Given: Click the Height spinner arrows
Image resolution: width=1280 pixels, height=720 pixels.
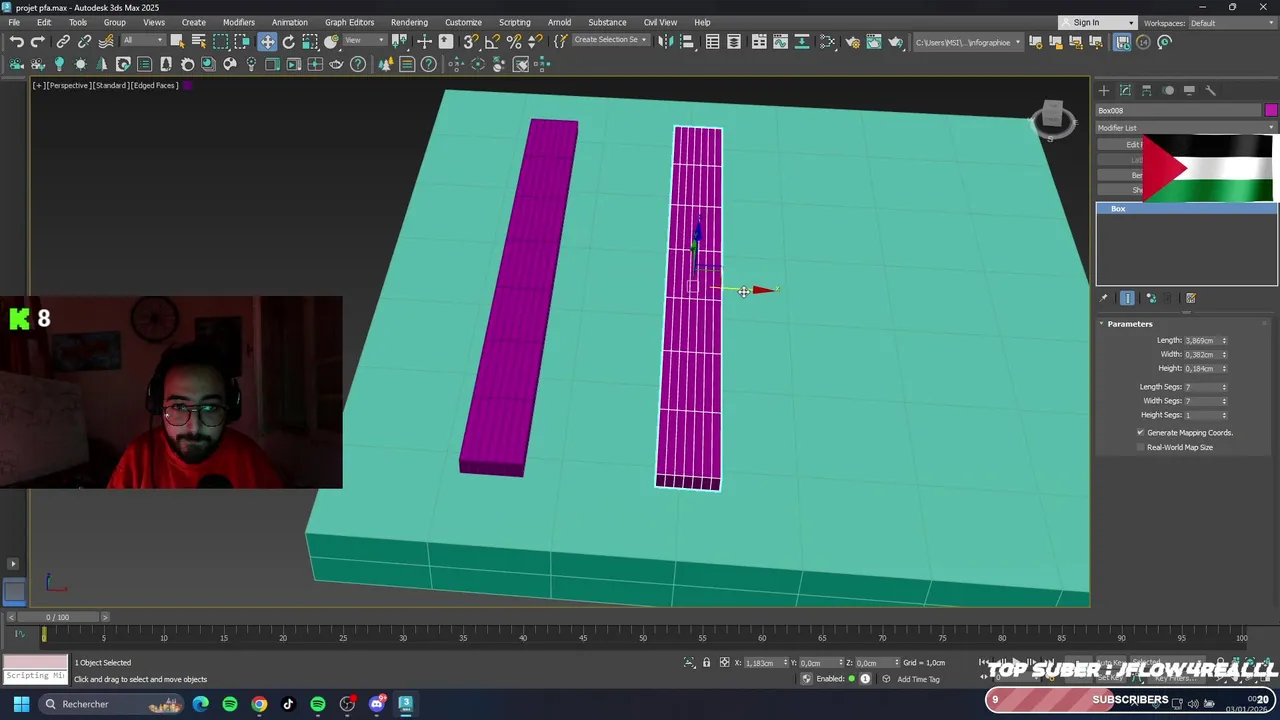Looking at the screenshot, I should 1224,369.
